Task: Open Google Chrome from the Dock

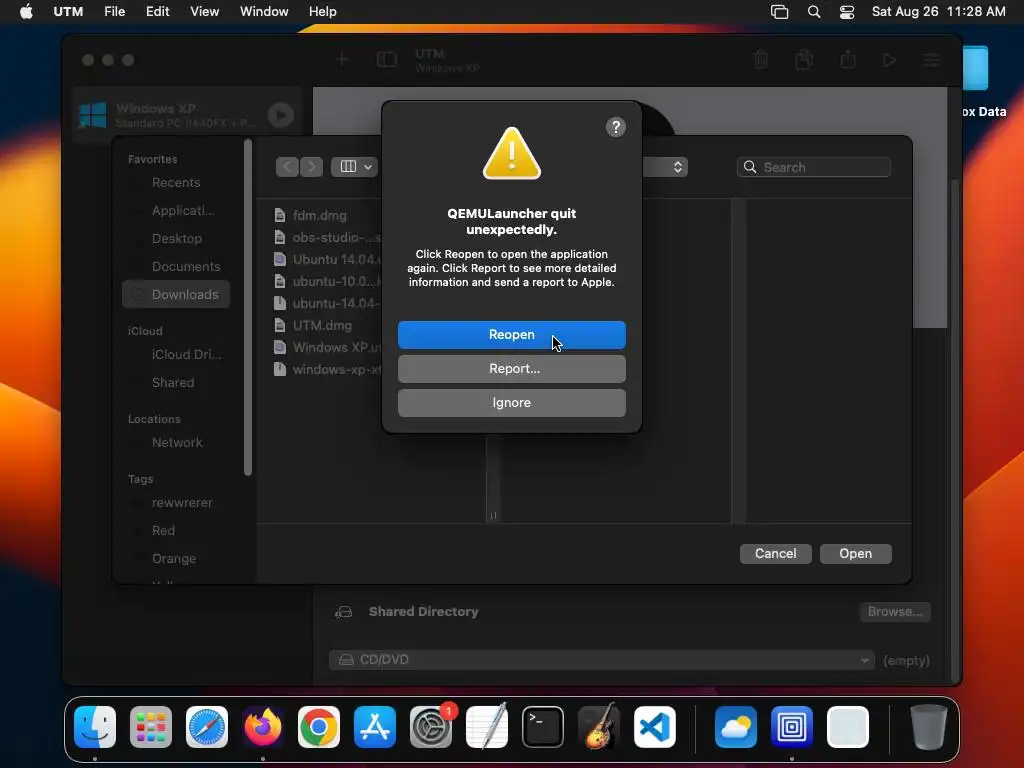Action: tap(319, 726)
